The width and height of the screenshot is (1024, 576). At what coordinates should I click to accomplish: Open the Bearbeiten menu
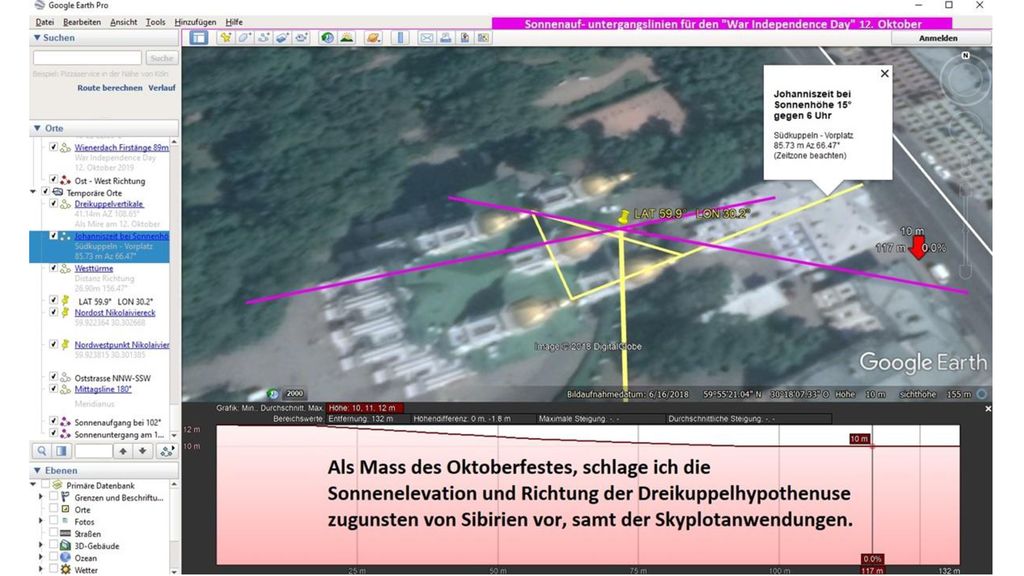pos(82,22)
